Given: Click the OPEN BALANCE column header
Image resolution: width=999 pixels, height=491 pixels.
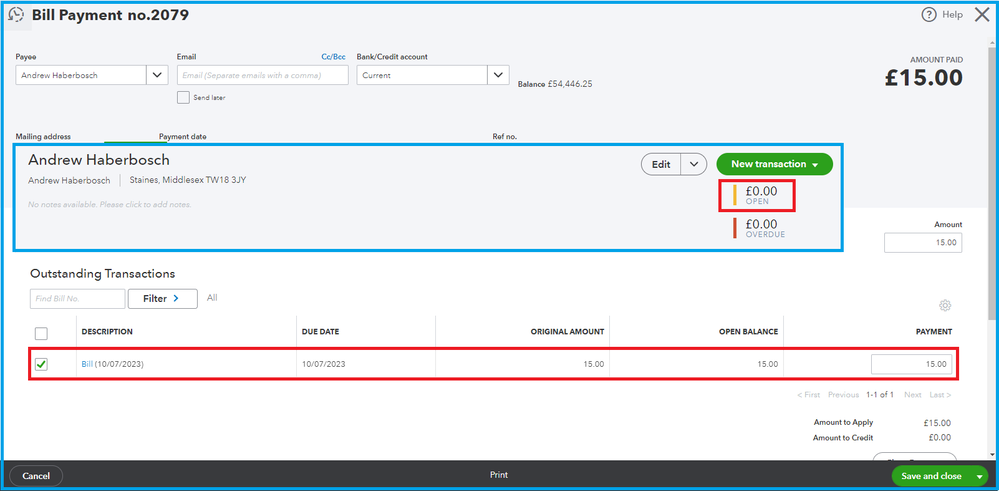Looking at the screenshot, I should tap(747, 332).
